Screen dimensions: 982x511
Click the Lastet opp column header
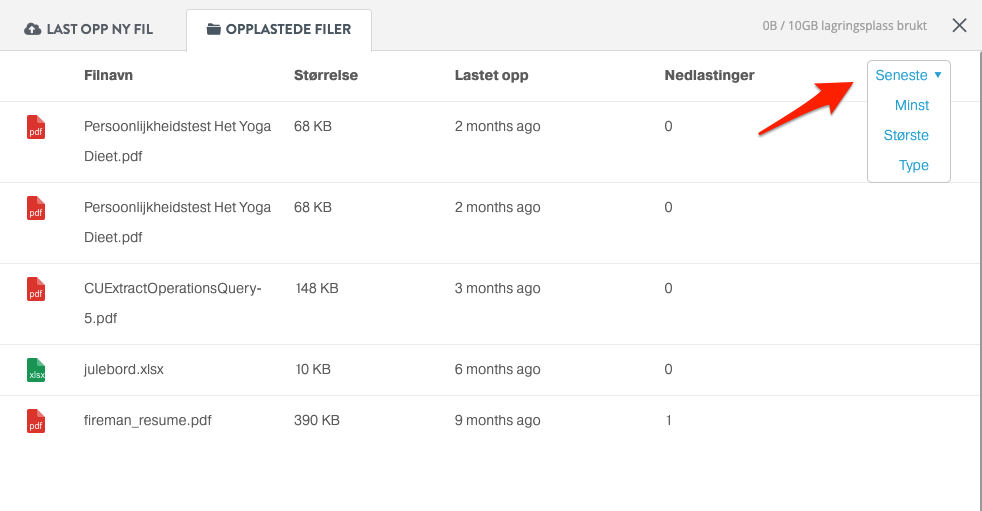point(492,75)
